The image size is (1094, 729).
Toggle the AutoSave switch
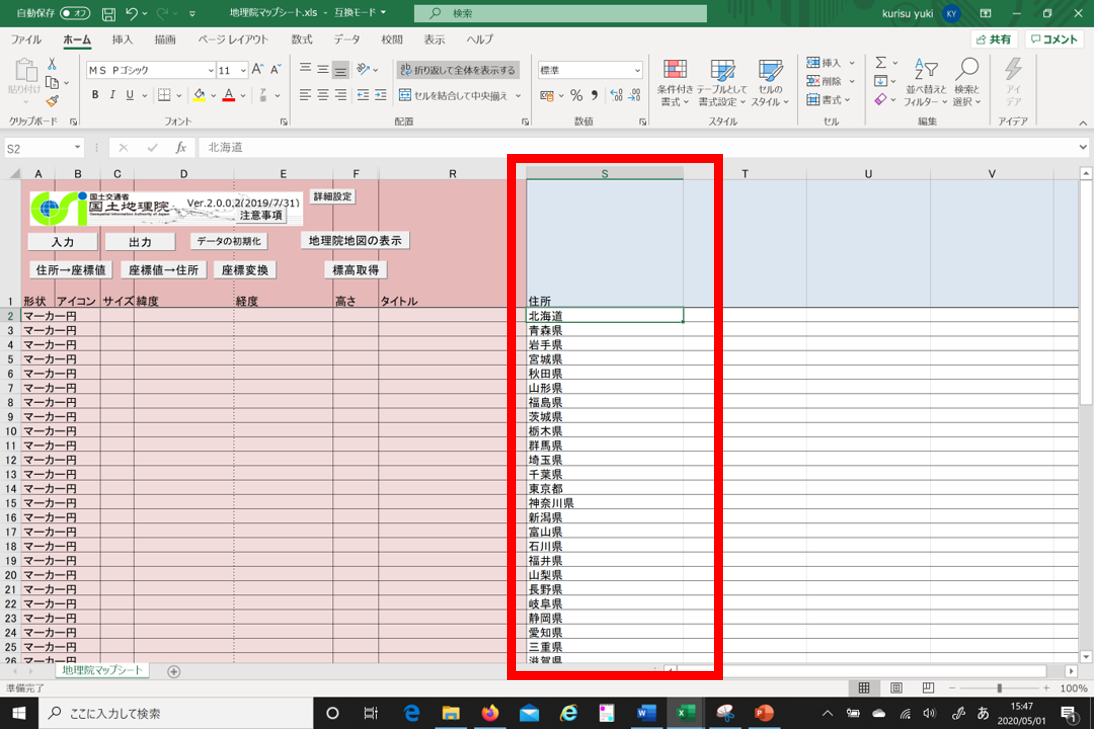[x=75, y=13]
